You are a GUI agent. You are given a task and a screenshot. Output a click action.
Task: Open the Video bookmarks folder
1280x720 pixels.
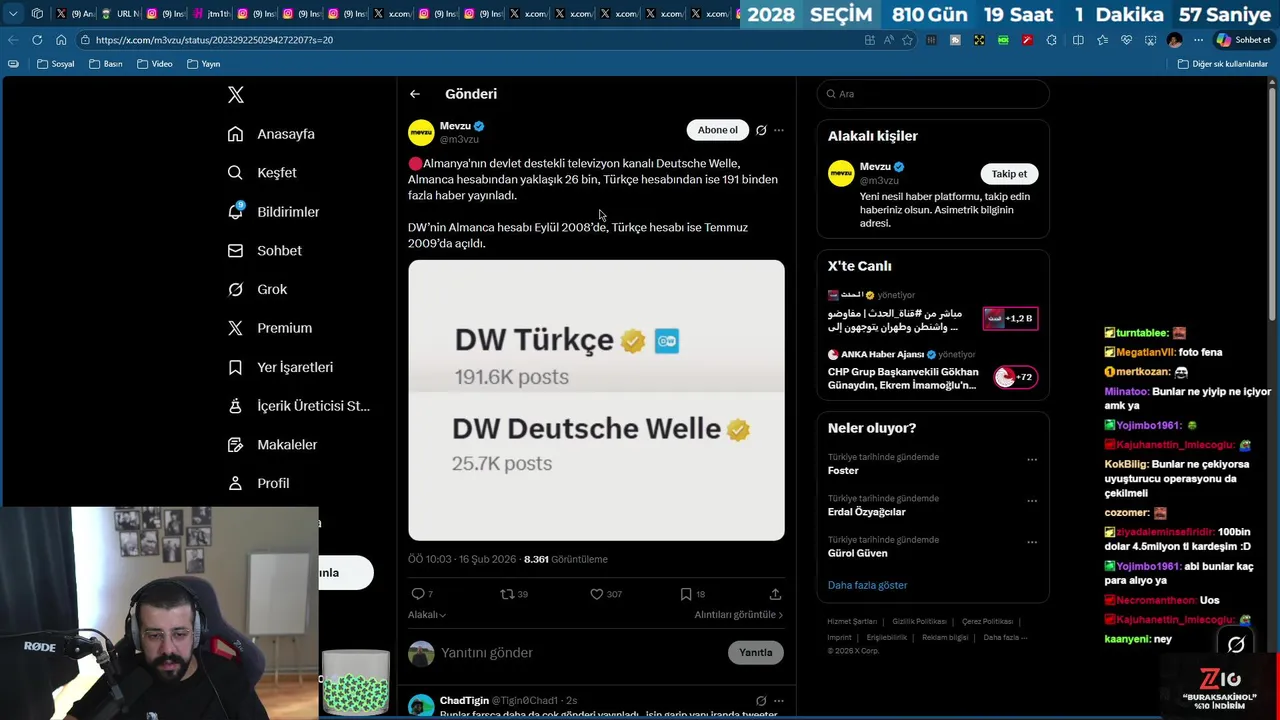[x=155, y=64]
